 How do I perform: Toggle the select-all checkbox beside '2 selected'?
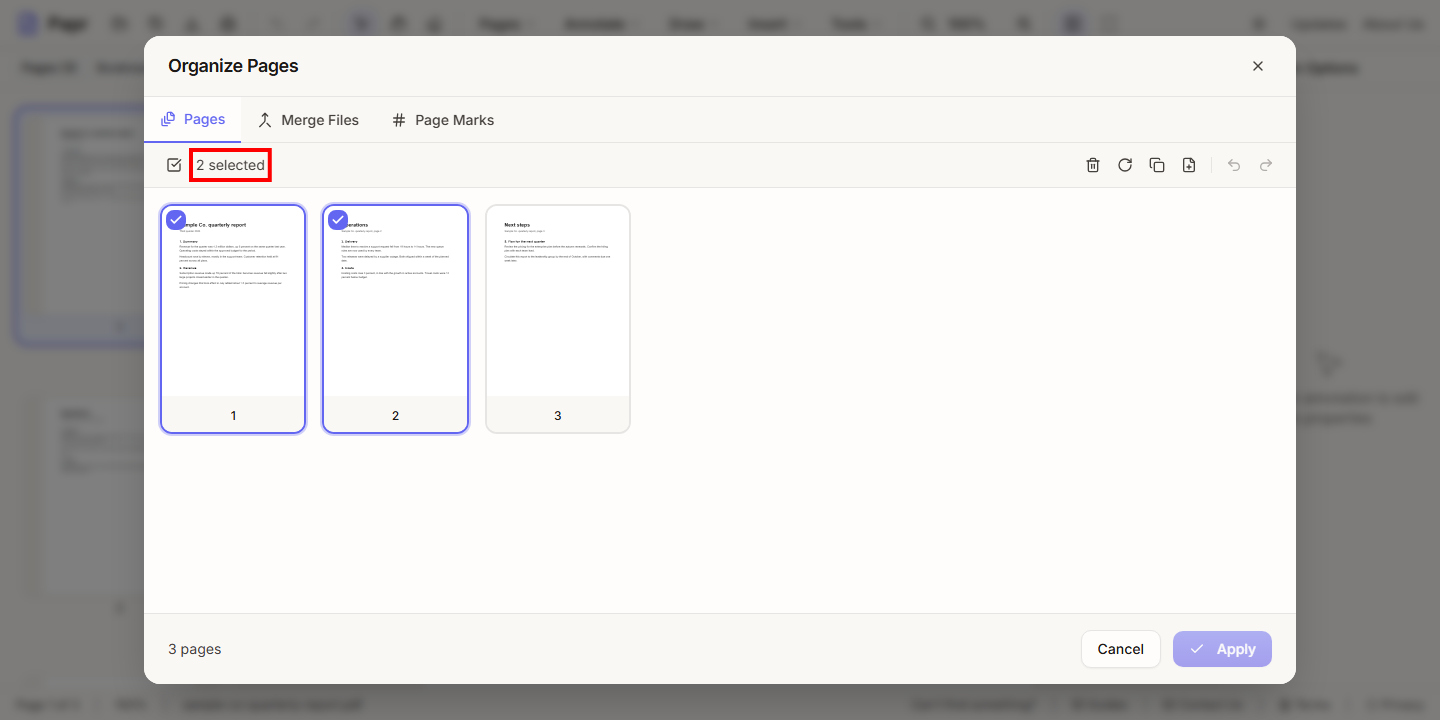click(174, 165)
